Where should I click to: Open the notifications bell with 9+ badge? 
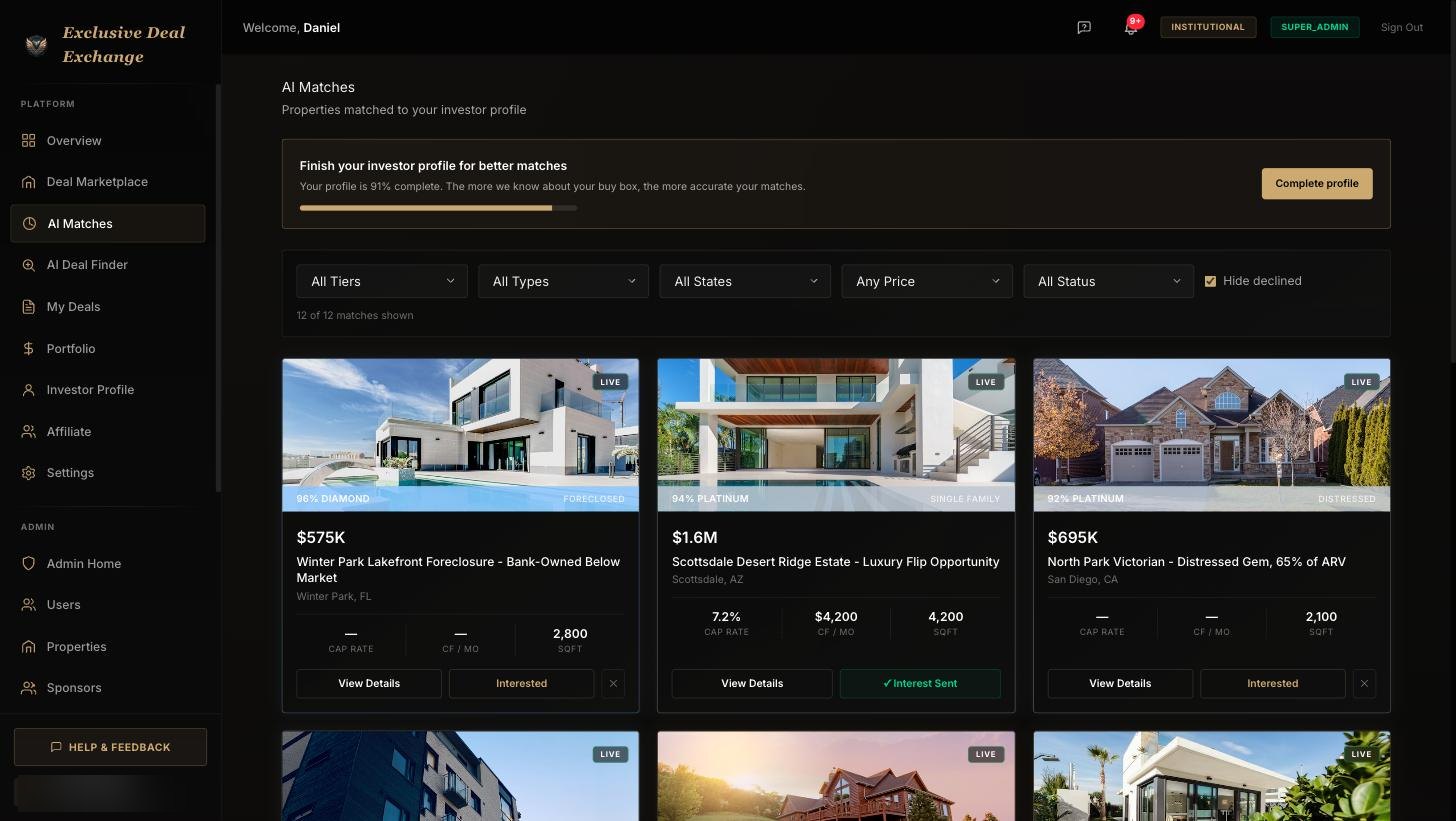(1131, 28)
